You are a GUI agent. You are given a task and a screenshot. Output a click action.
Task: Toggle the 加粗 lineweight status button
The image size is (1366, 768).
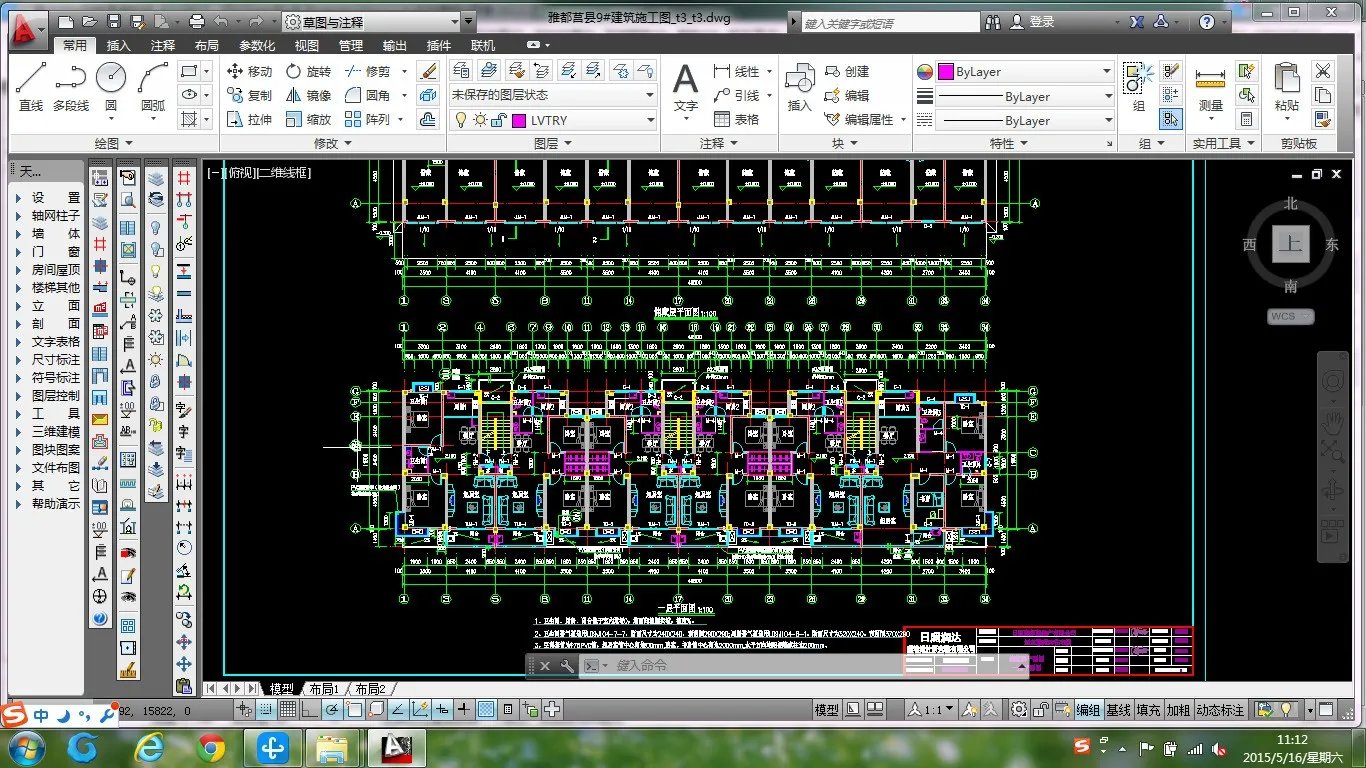coord(1178,710)
